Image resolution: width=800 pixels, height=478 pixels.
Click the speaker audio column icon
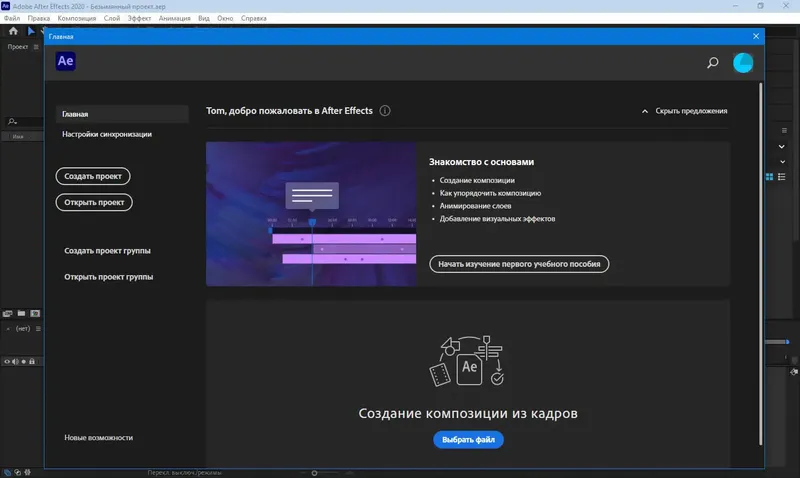(x=15, y=361)
